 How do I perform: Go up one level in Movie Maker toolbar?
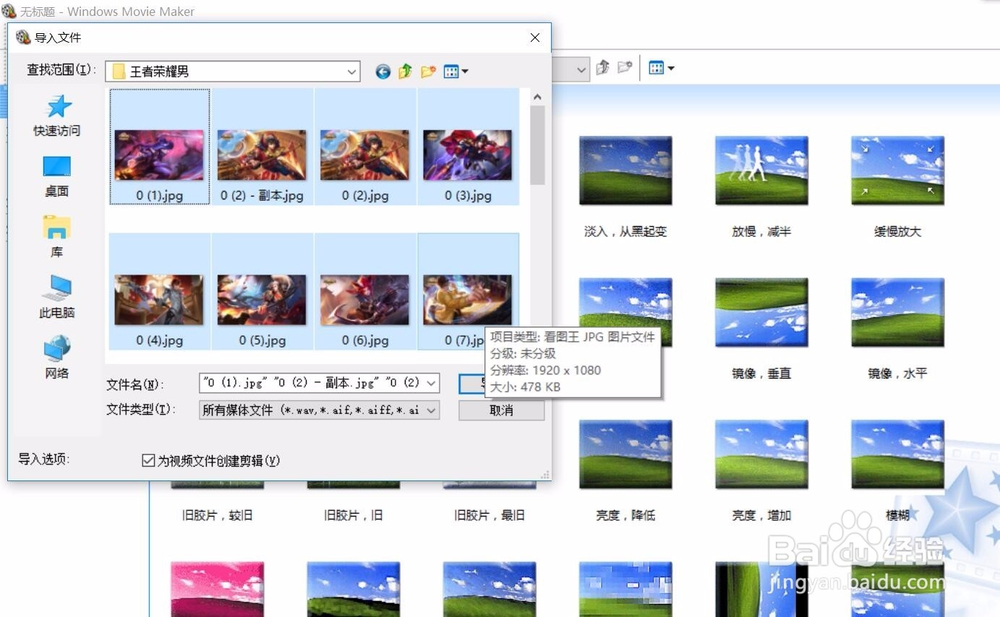coord(603,68)
